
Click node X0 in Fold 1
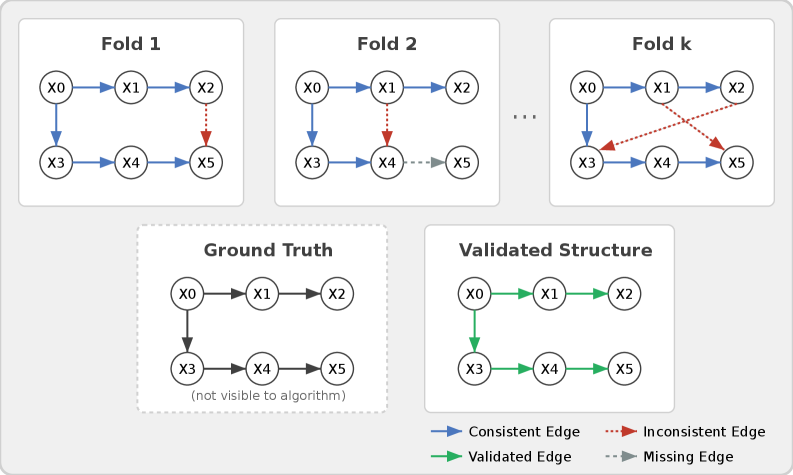coord(56,88)
